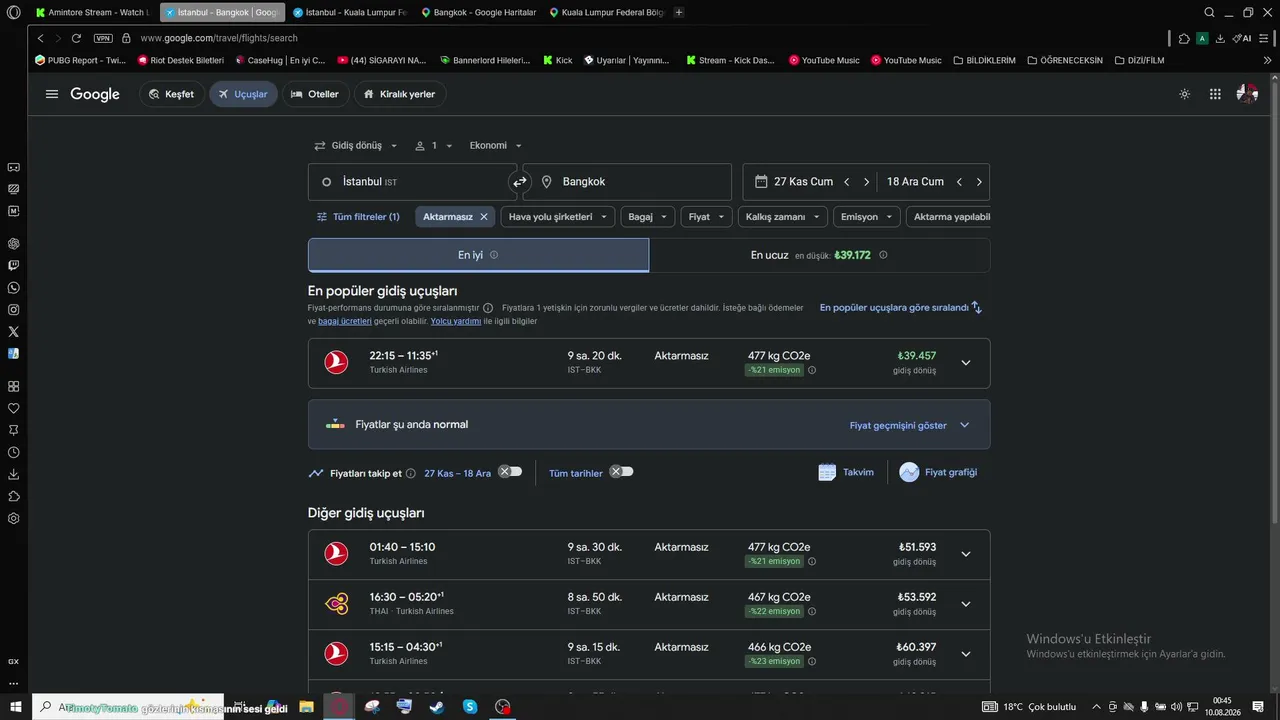1280x720 pixels.
Task: Open info icon next to En ucuz price
Action: (883, 255)
